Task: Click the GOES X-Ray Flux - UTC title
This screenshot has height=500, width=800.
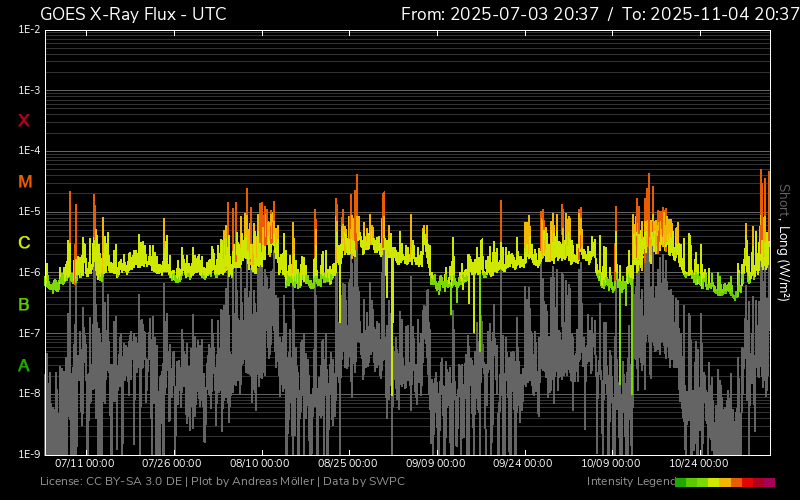Action: 133,14
